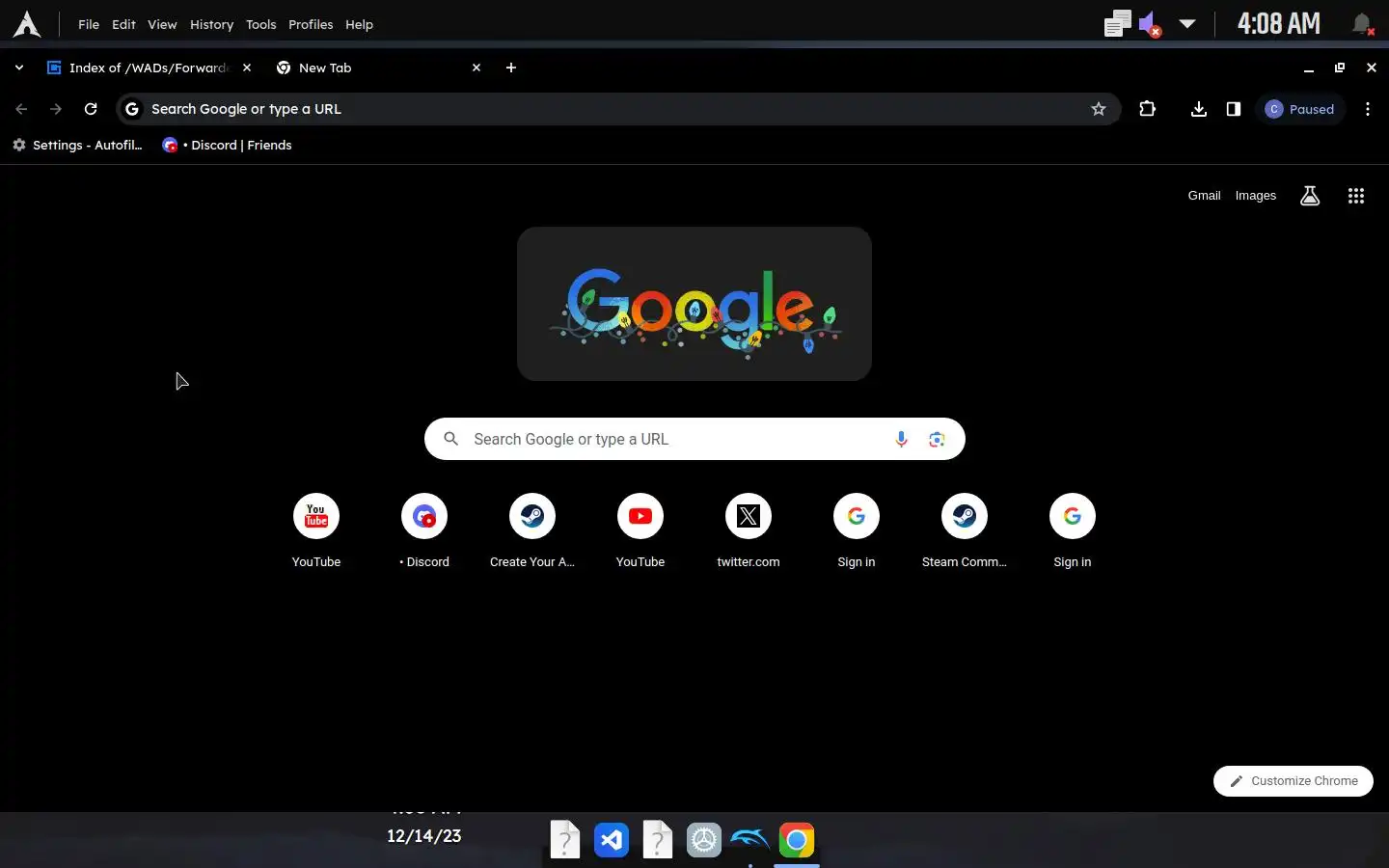Open the Extensions puzzle icon
This screenshot has height=868, width=1389.
click(x=1147, y=109)
